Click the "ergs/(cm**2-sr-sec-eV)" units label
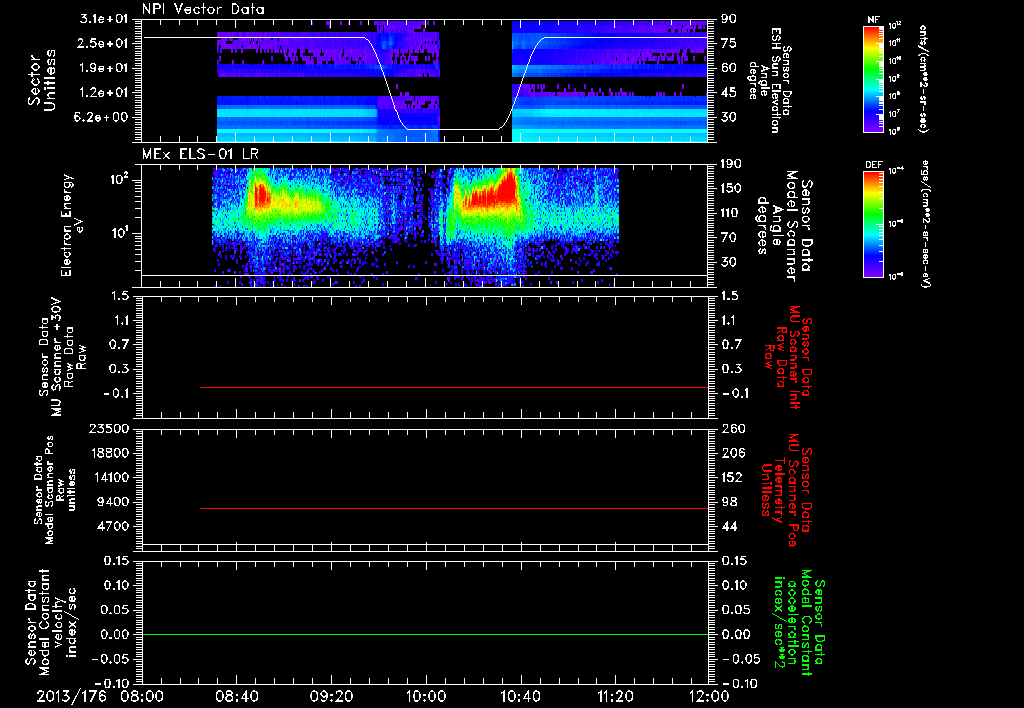The height and width of the screenshot is (708, 1024). (926, 223)
